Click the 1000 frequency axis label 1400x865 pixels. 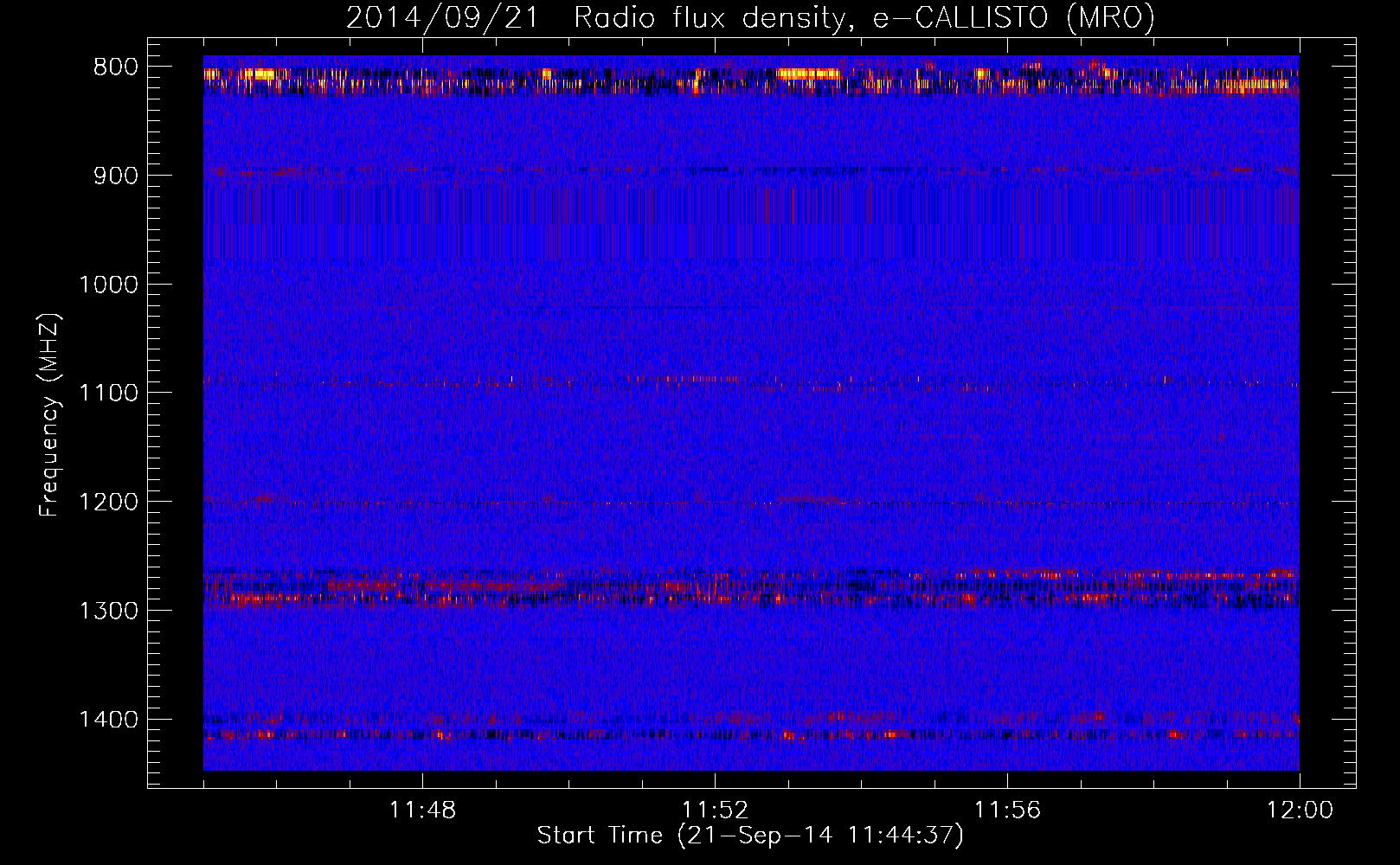(x=108, y=285)
